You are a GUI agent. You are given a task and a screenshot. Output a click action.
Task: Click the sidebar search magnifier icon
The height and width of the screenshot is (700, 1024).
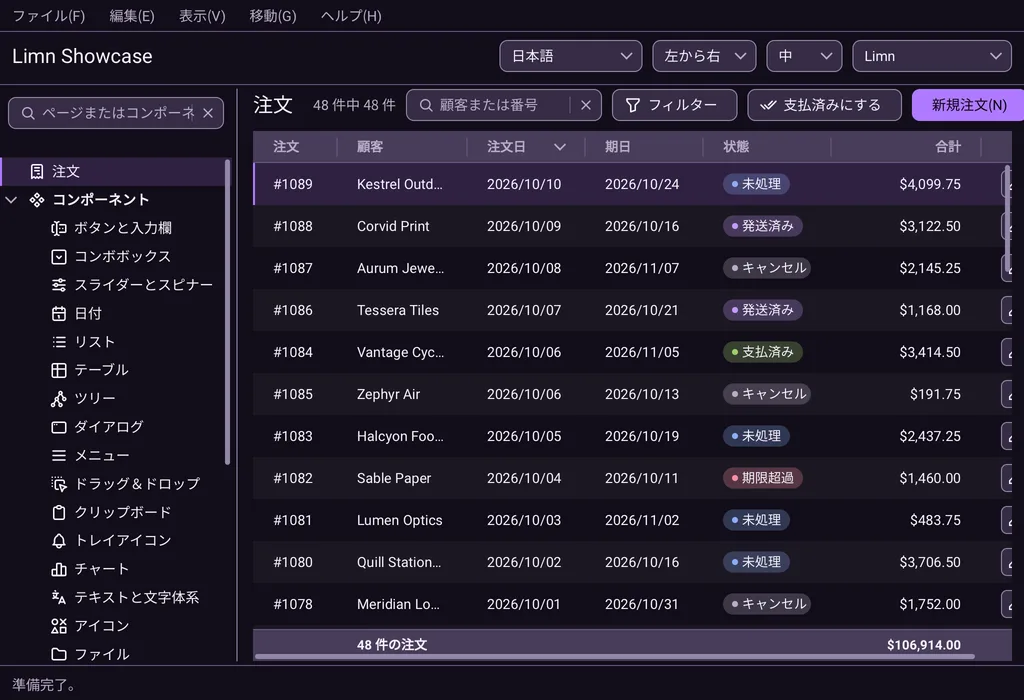point(28,113)
